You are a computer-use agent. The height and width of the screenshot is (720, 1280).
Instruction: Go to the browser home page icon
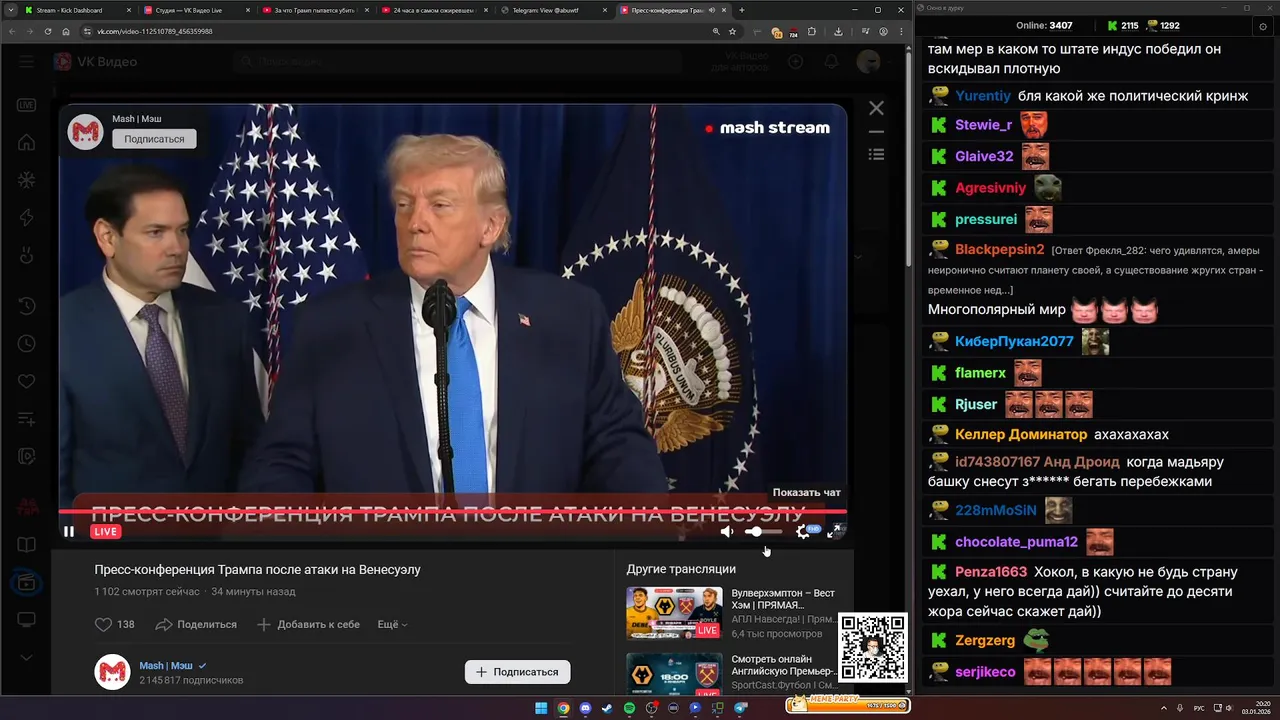point(66,31)
